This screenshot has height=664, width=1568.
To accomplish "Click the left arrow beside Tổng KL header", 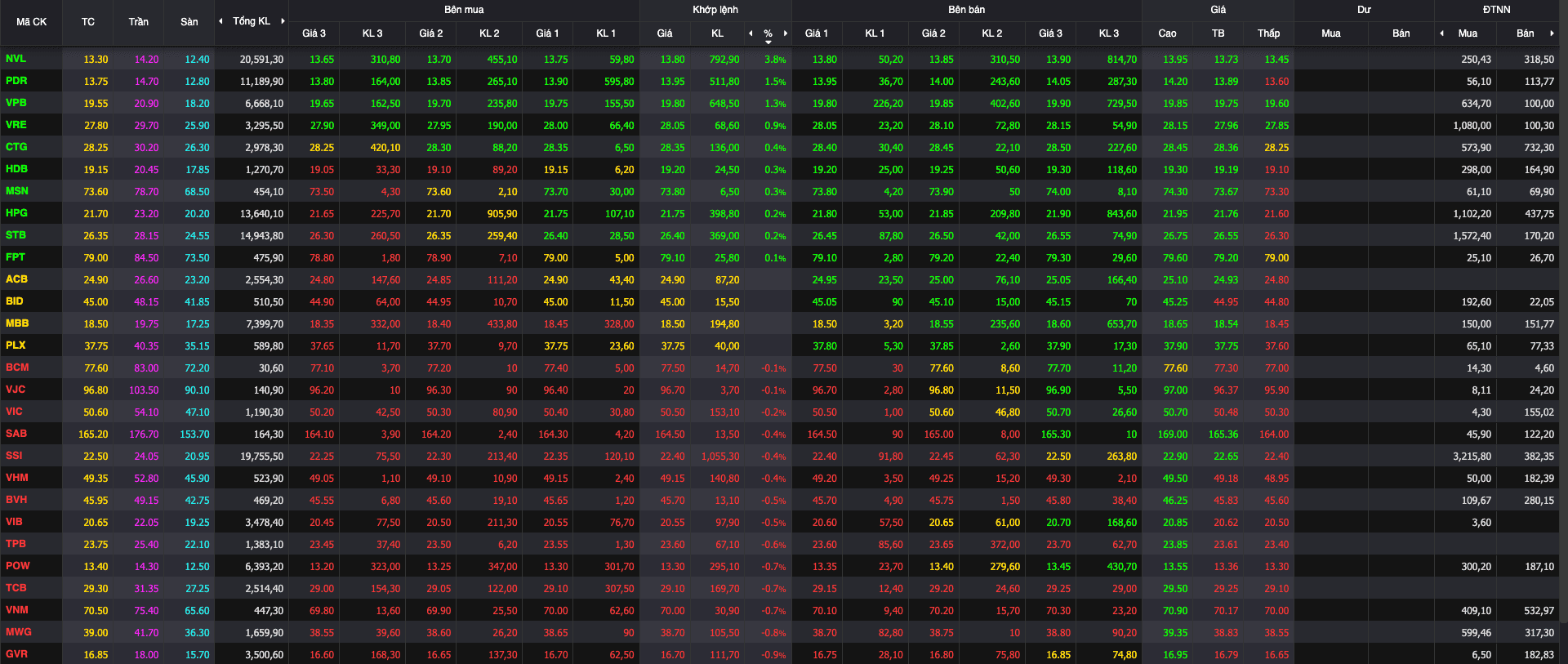I will click(x=220, y=21).
